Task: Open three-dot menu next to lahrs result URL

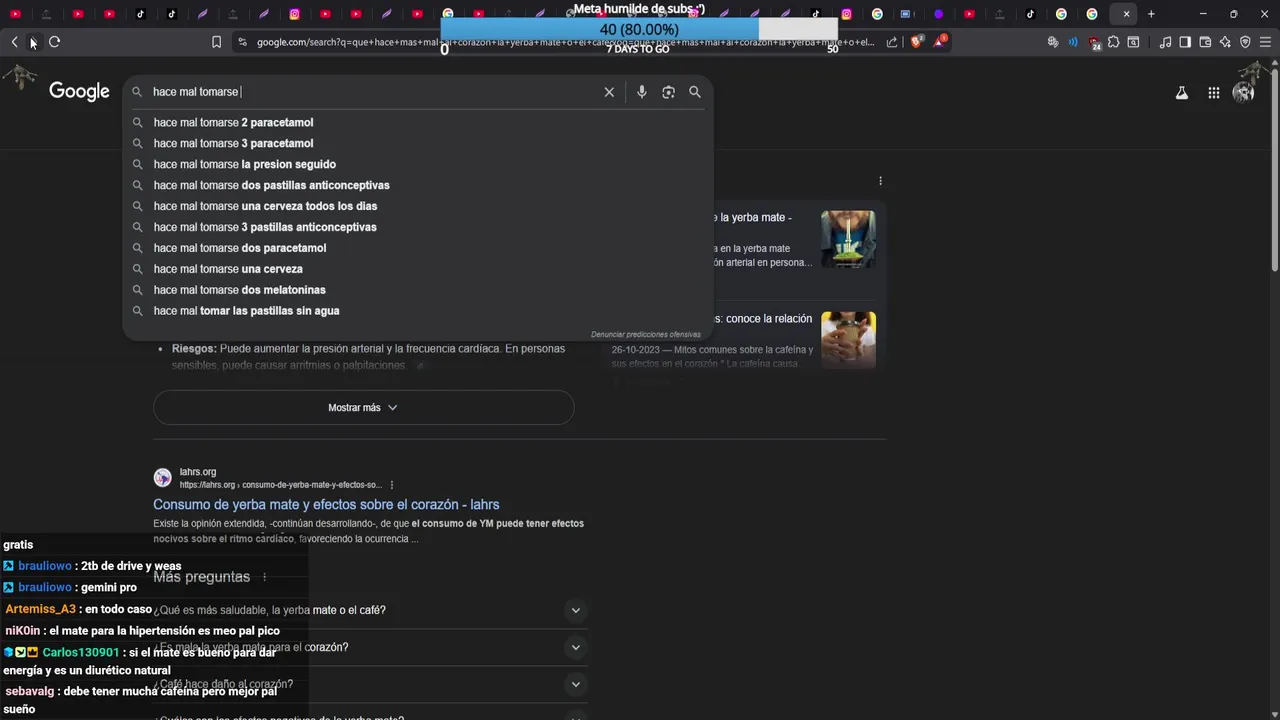Action: (392, 485)
